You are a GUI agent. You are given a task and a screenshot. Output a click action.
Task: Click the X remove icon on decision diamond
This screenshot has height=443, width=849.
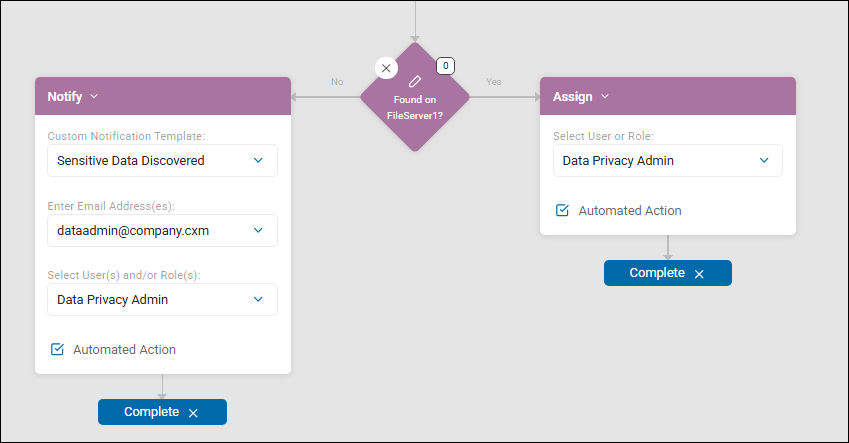(386, 68)
